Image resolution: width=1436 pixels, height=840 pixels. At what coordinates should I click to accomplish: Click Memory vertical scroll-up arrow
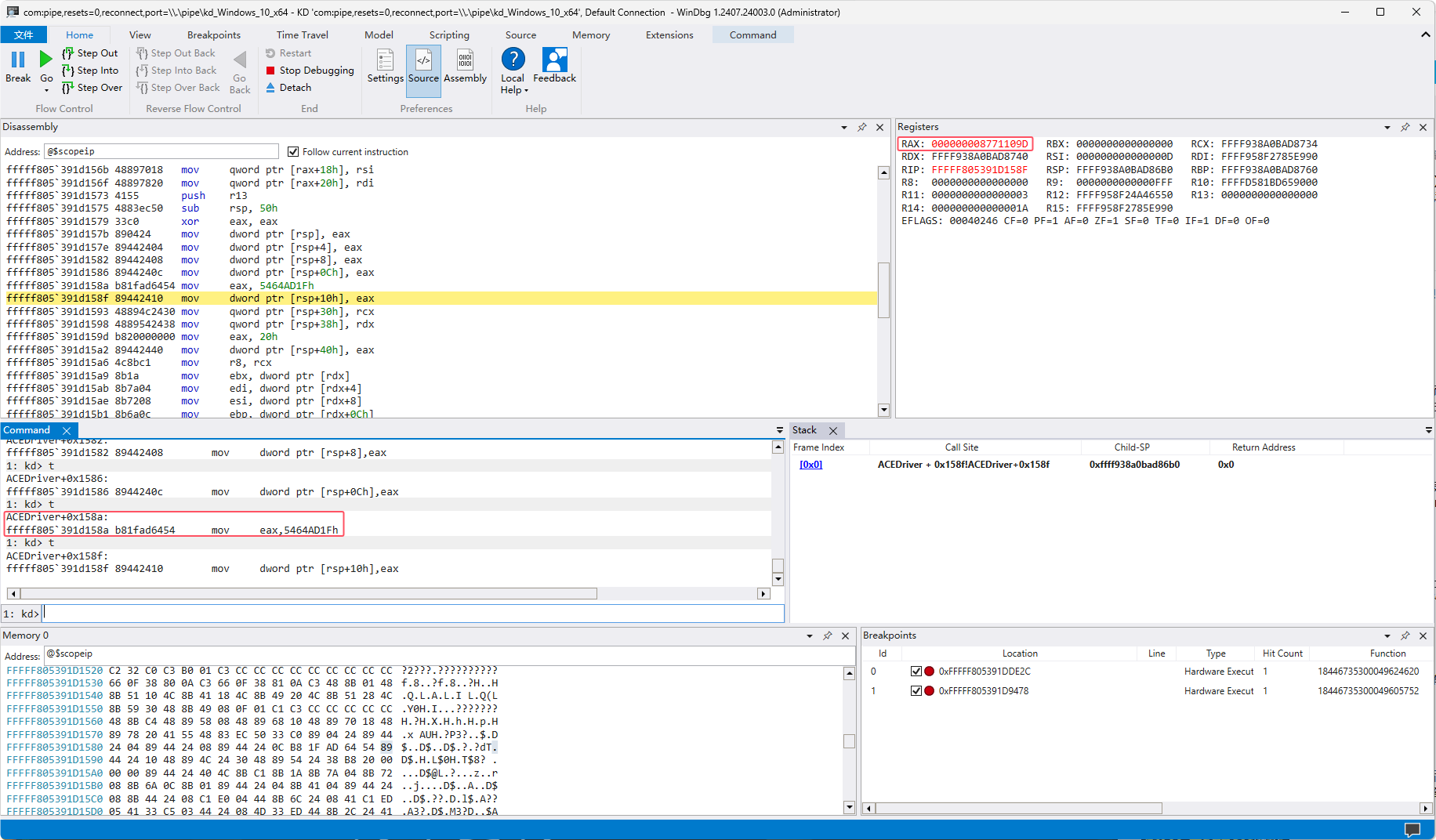pos(849,673)
